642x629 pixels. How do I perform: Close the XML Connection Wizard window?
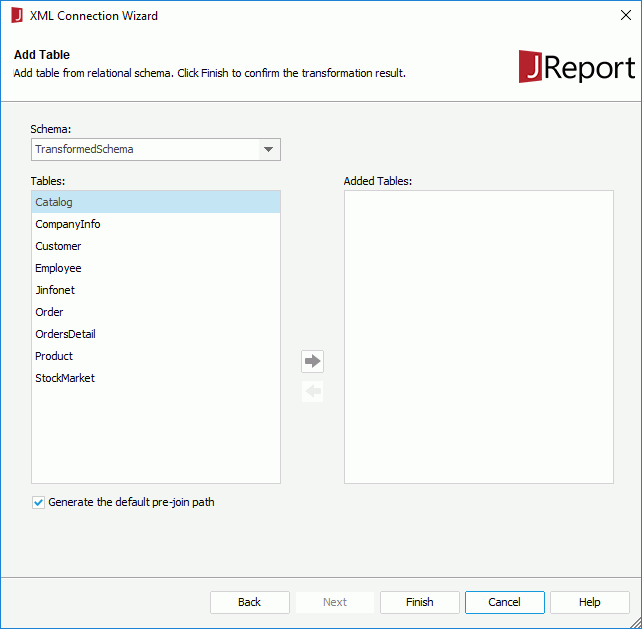626,16
